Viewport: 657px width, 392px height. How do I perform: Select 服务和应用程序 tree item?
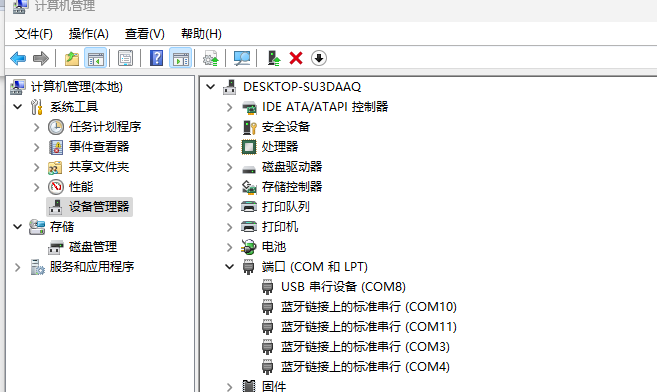coord(92,266)
